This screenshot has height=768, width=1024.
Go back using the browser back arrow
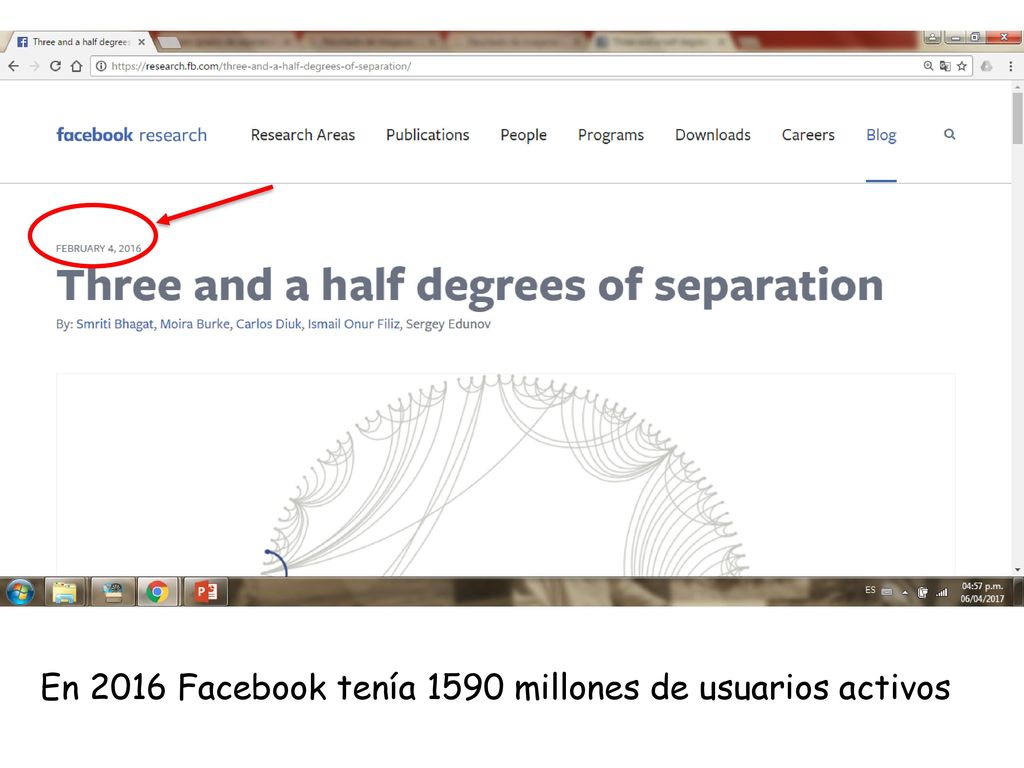click(x=13, y=66)
